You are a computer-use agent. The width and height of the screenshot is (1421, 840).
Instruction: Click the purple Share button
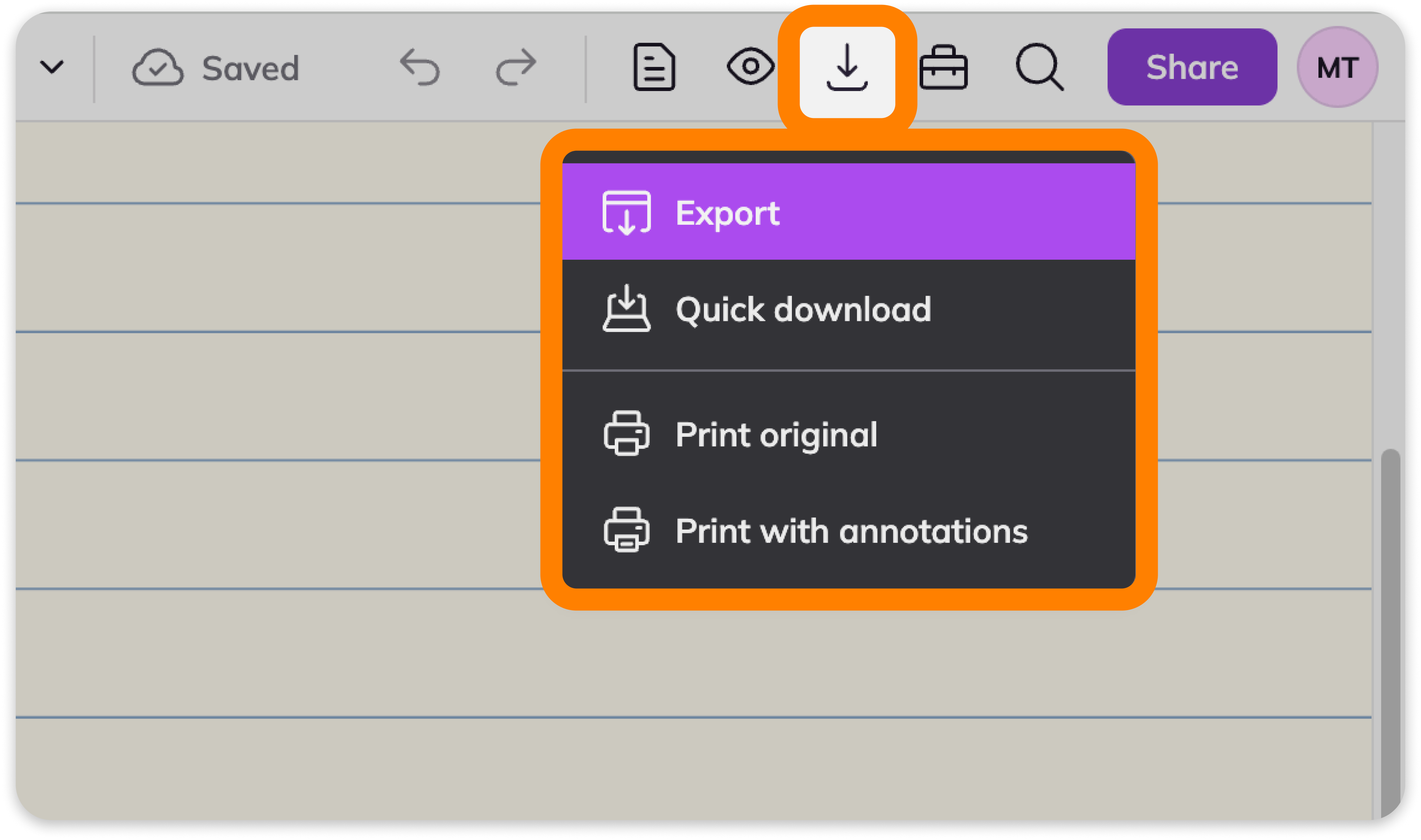pos(1192,67)
